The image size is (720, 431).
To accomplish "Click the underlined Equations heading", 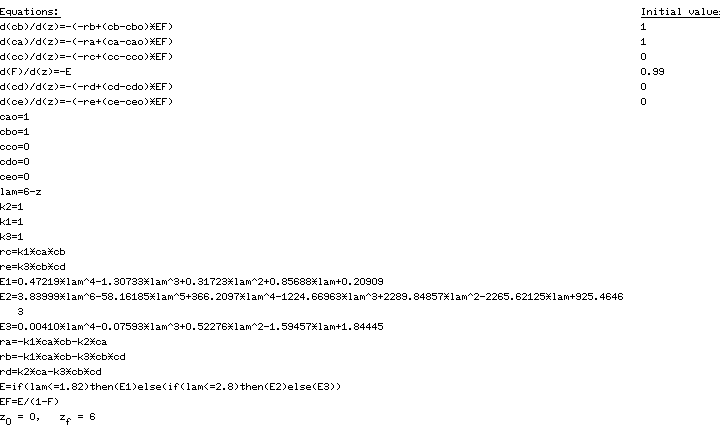I will 29,11.
